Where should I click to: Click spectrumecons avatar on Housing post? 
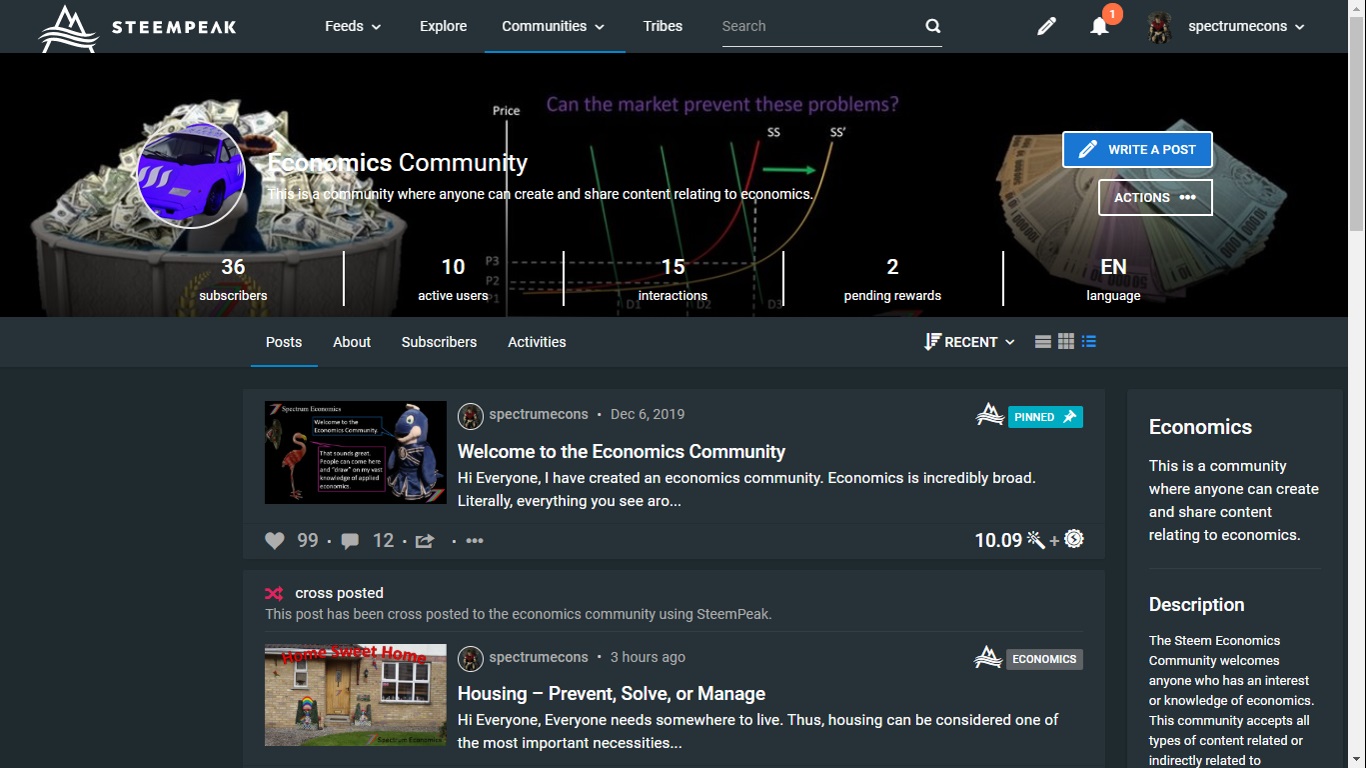point(470,659)
